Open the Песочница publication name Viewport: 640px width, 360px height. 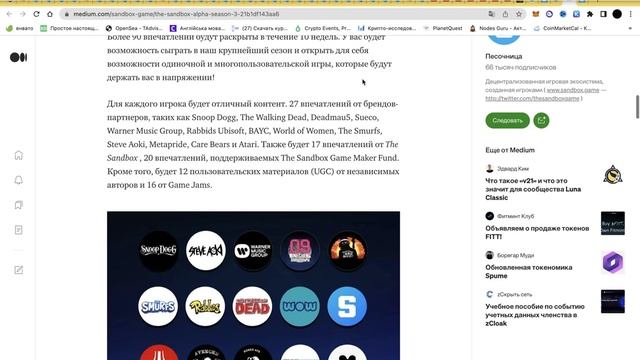pos(504,56)
